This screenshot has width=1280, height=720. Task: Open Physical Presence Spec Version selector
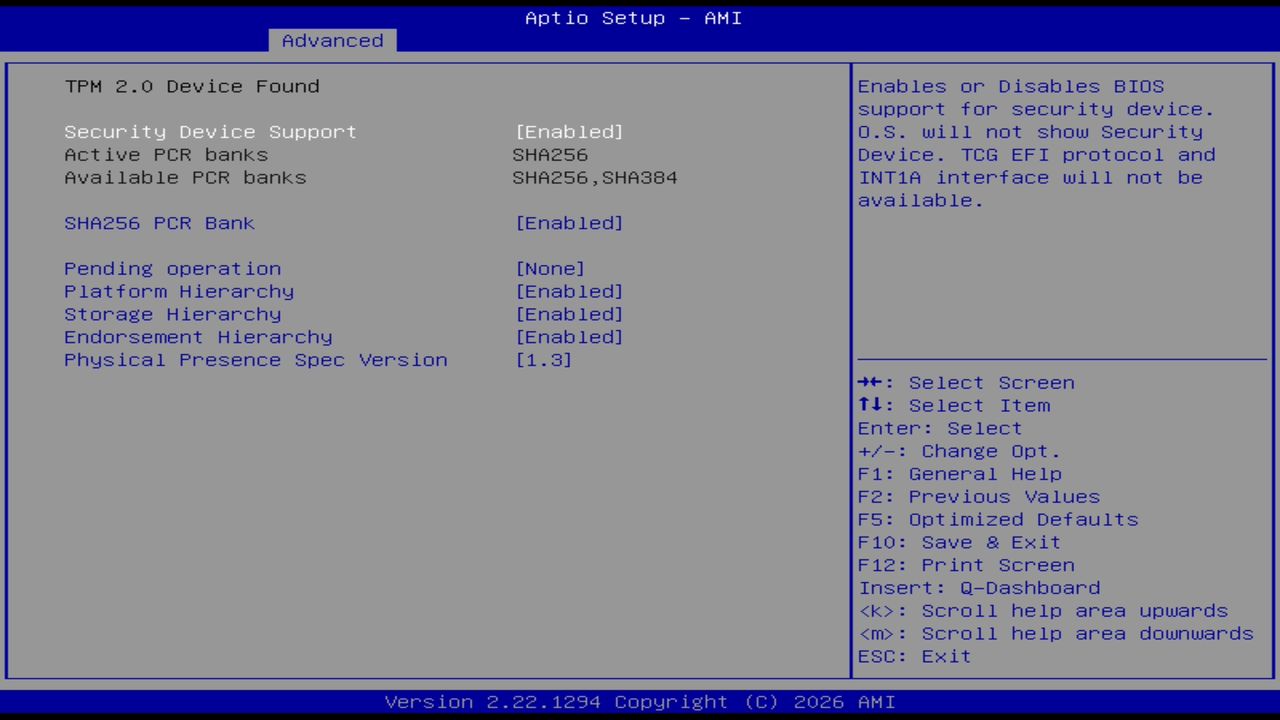(x=255, y=359)
